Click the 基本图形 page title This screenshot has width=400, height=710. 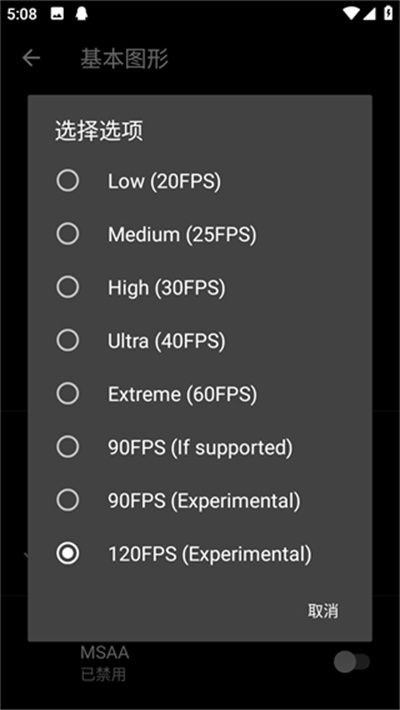(125, 59)
